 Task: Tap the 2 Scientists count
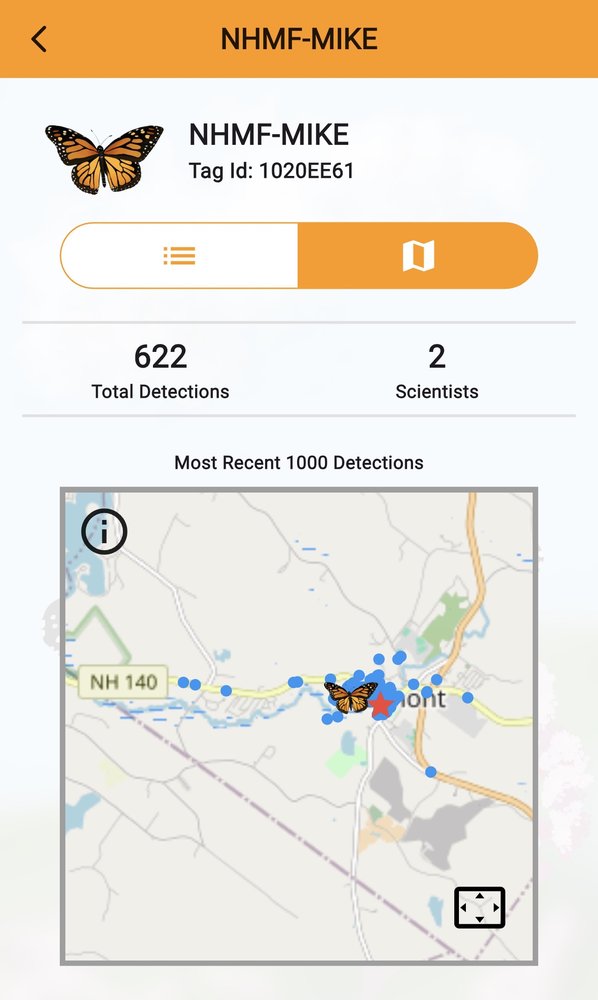tap(437, 356)
